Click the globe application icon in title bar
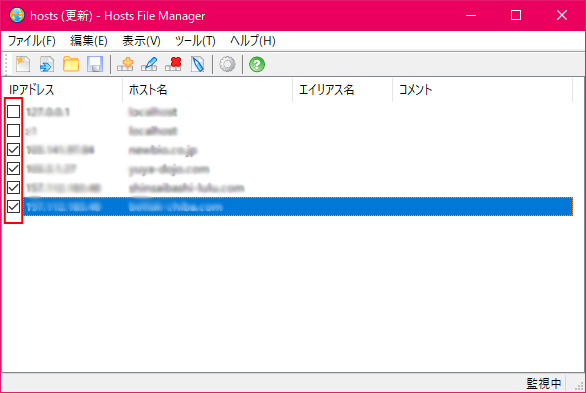 pos(17,15)
